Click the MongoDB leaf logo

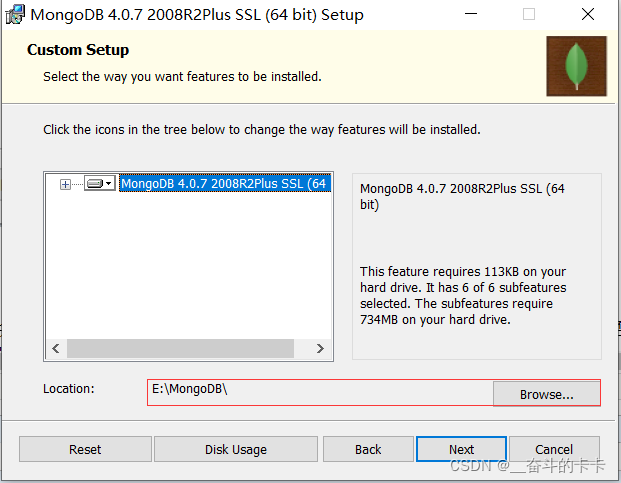coord(576,66)
